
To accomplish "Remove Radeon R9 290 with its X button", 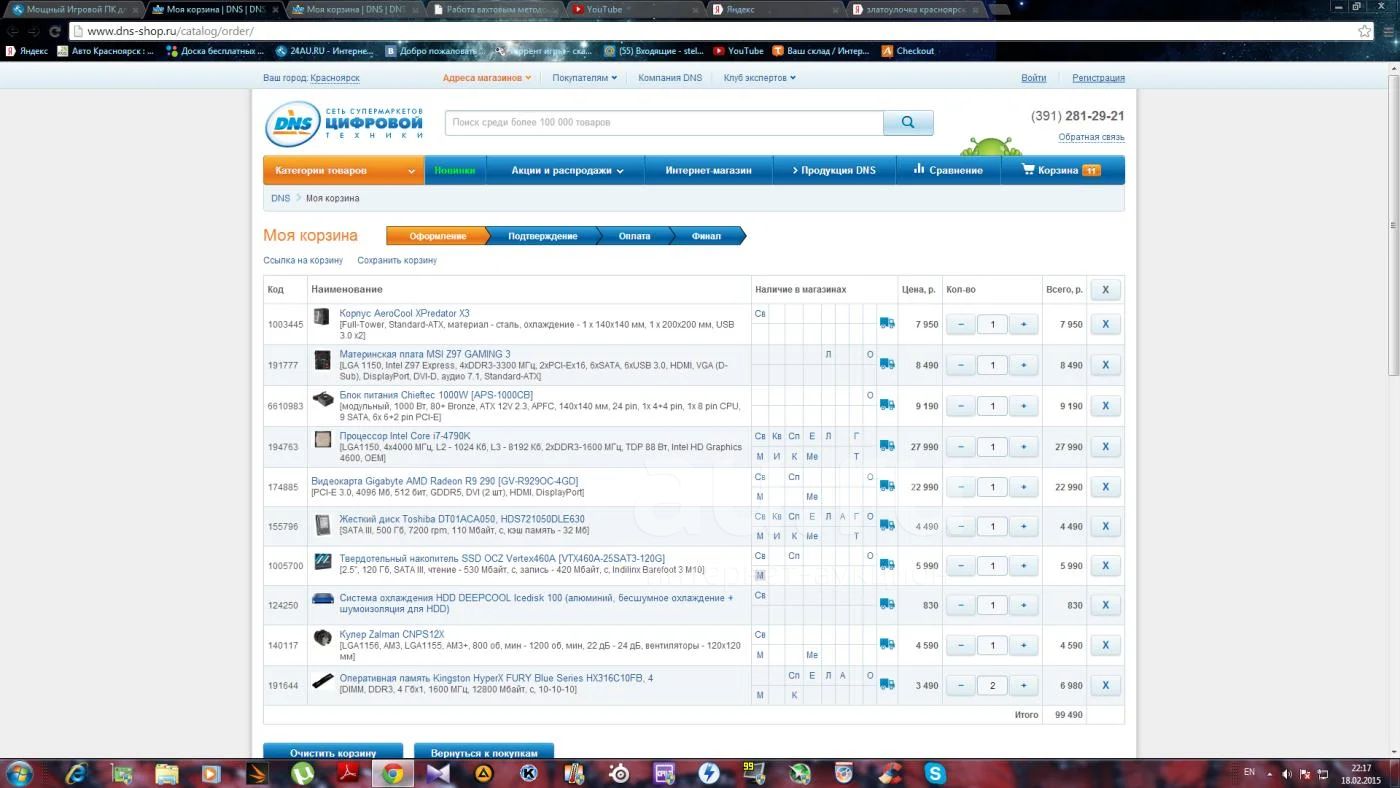I will click(1105, 487).
